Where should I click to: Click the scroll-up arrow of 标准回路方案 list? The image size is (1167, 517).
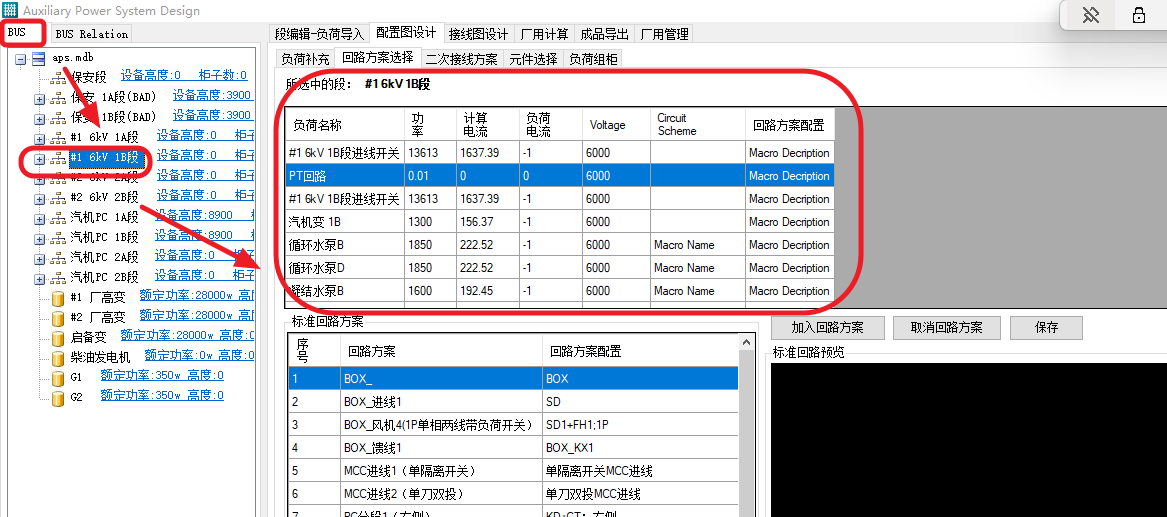tap(747, 342)
